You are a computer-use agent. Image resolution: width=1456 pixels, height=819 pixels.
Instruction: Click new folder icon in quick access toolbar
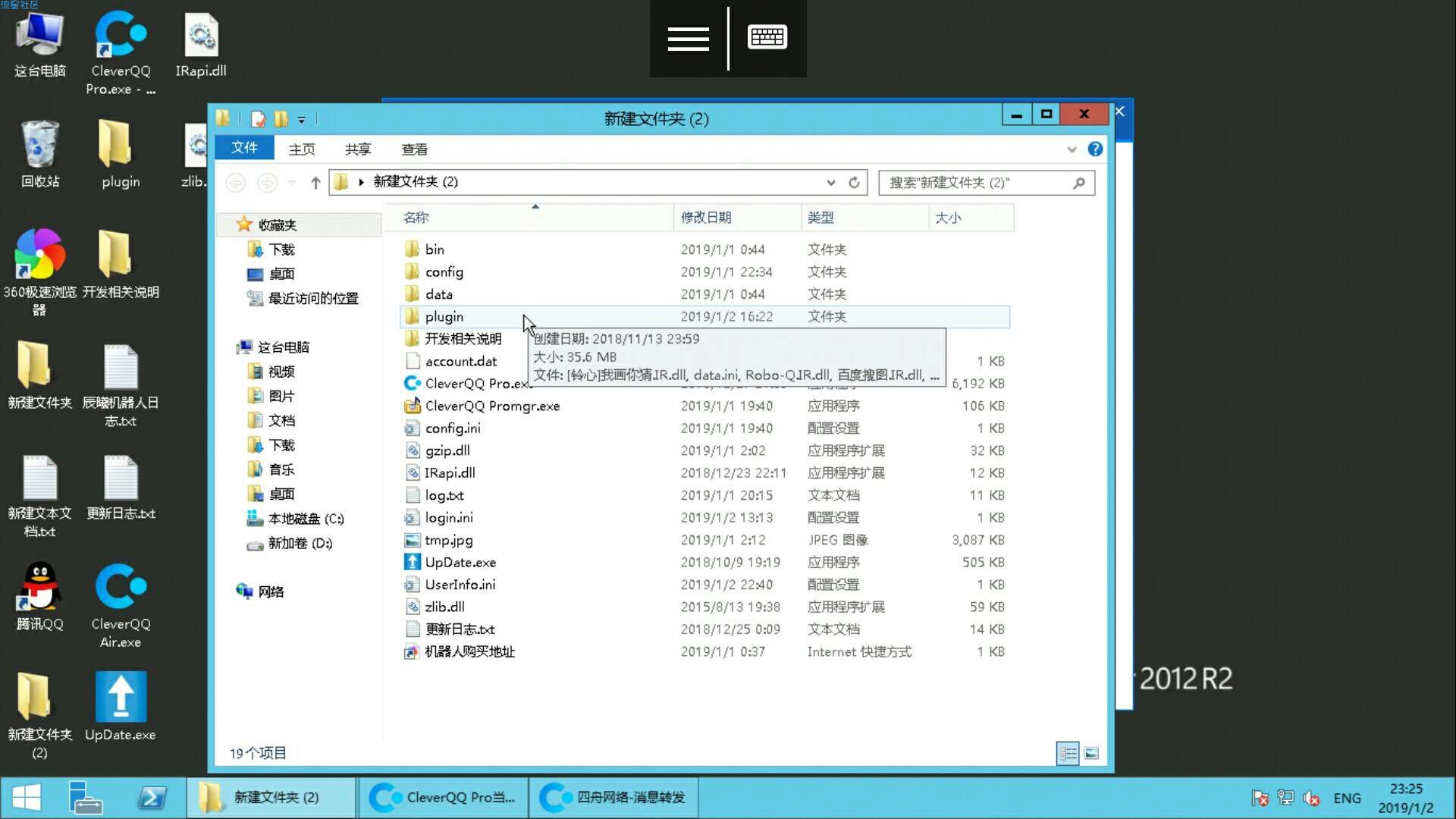(281, 119)
